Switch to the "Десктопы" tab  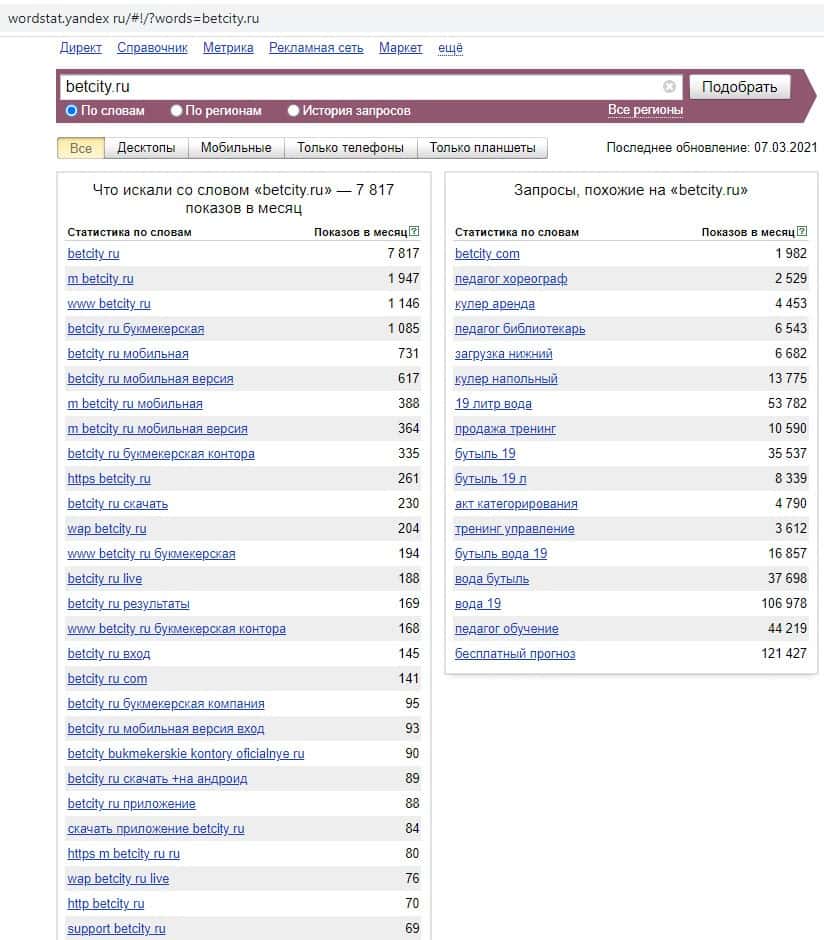point(146,148)
